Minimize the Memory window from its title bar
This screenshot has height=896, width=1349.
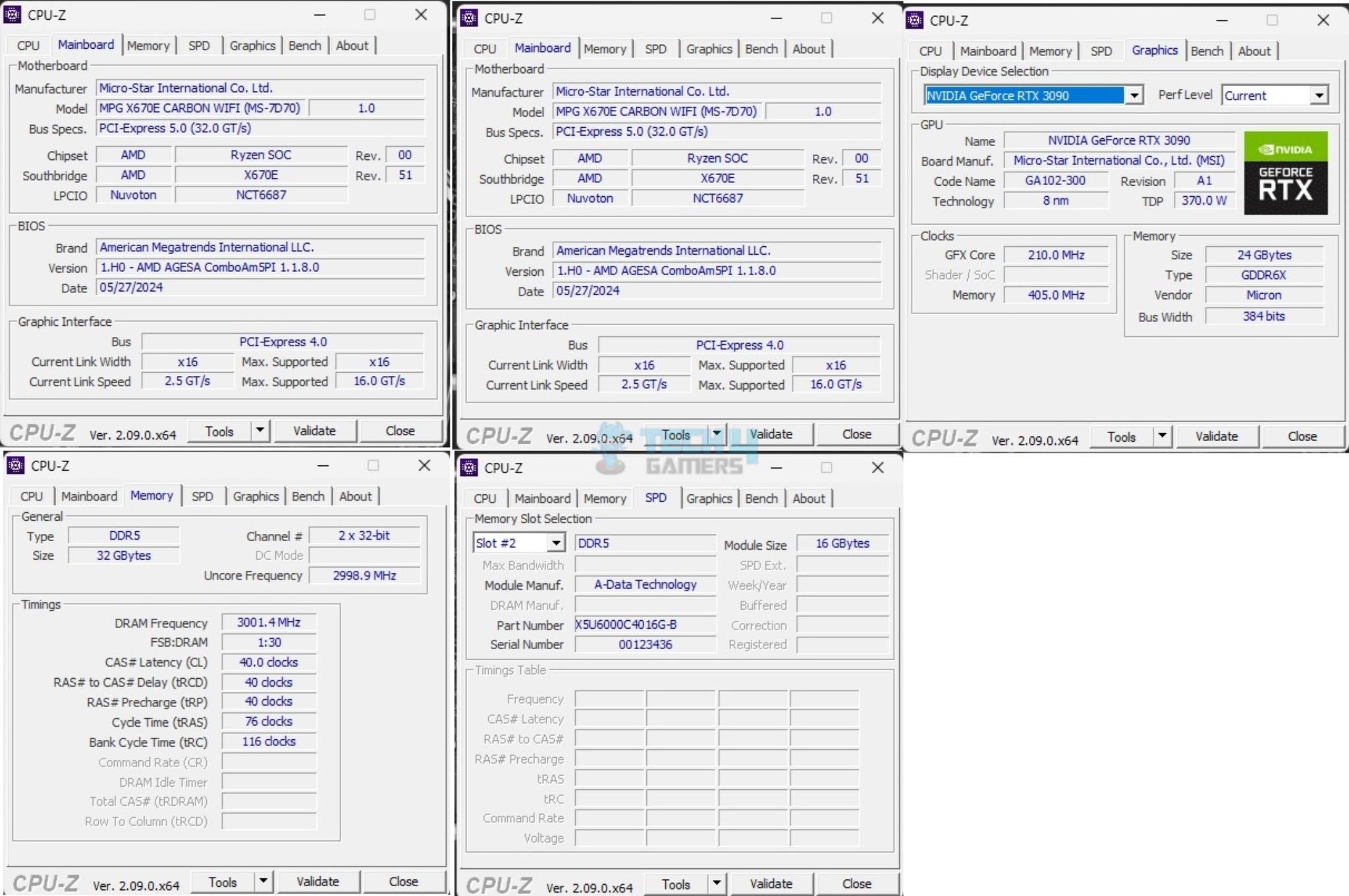(x=323, y=465)
